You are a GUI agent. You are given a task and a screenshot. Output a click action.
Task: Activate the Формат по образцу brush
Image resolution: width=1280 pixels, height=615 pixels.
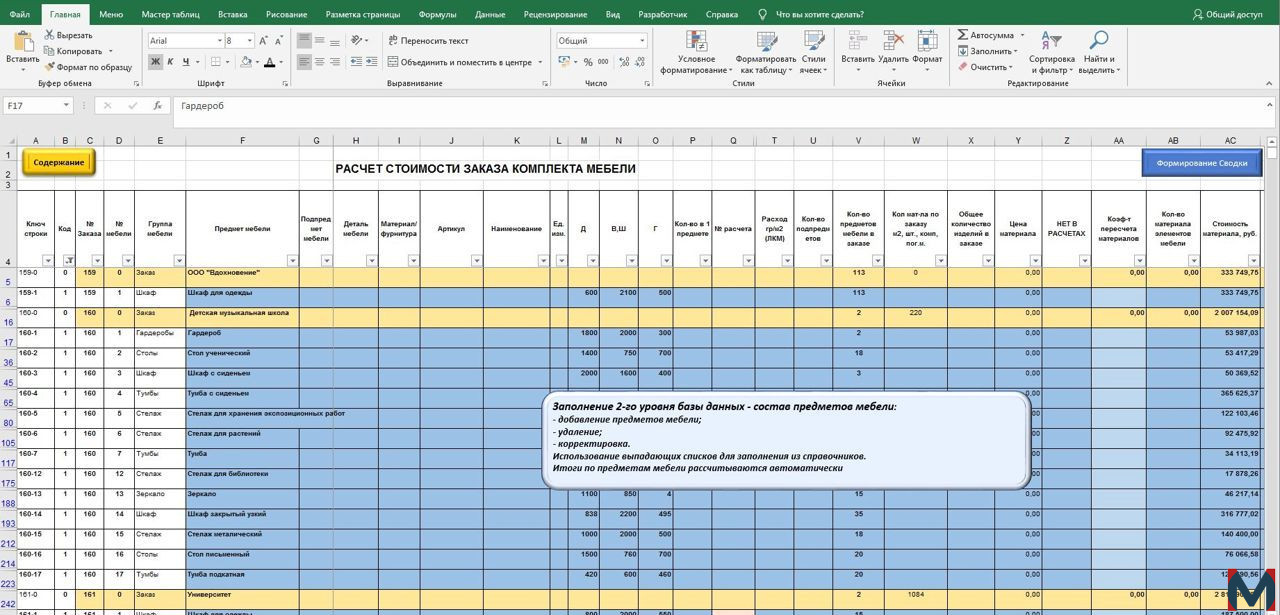pyautogui.click(x=87, y=67)
